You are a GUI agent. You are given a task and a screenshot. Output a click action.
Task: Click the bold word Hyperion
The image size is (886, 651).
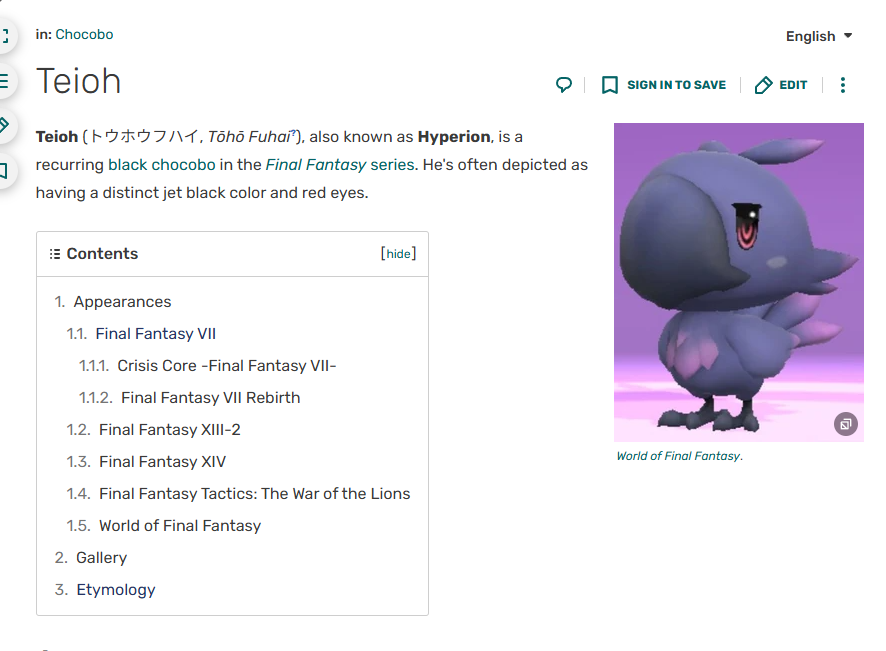454,137
